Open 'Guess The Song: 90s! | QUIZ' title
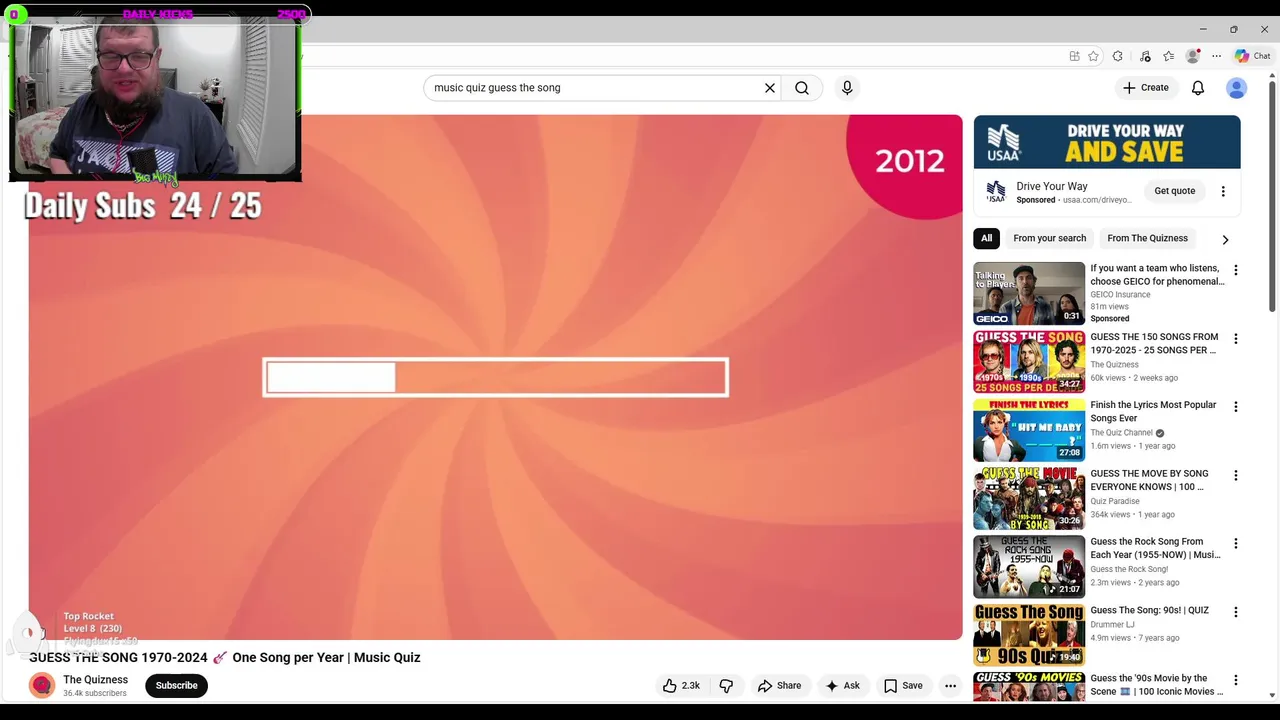 pyautogui.click(x=1149, y=610)
